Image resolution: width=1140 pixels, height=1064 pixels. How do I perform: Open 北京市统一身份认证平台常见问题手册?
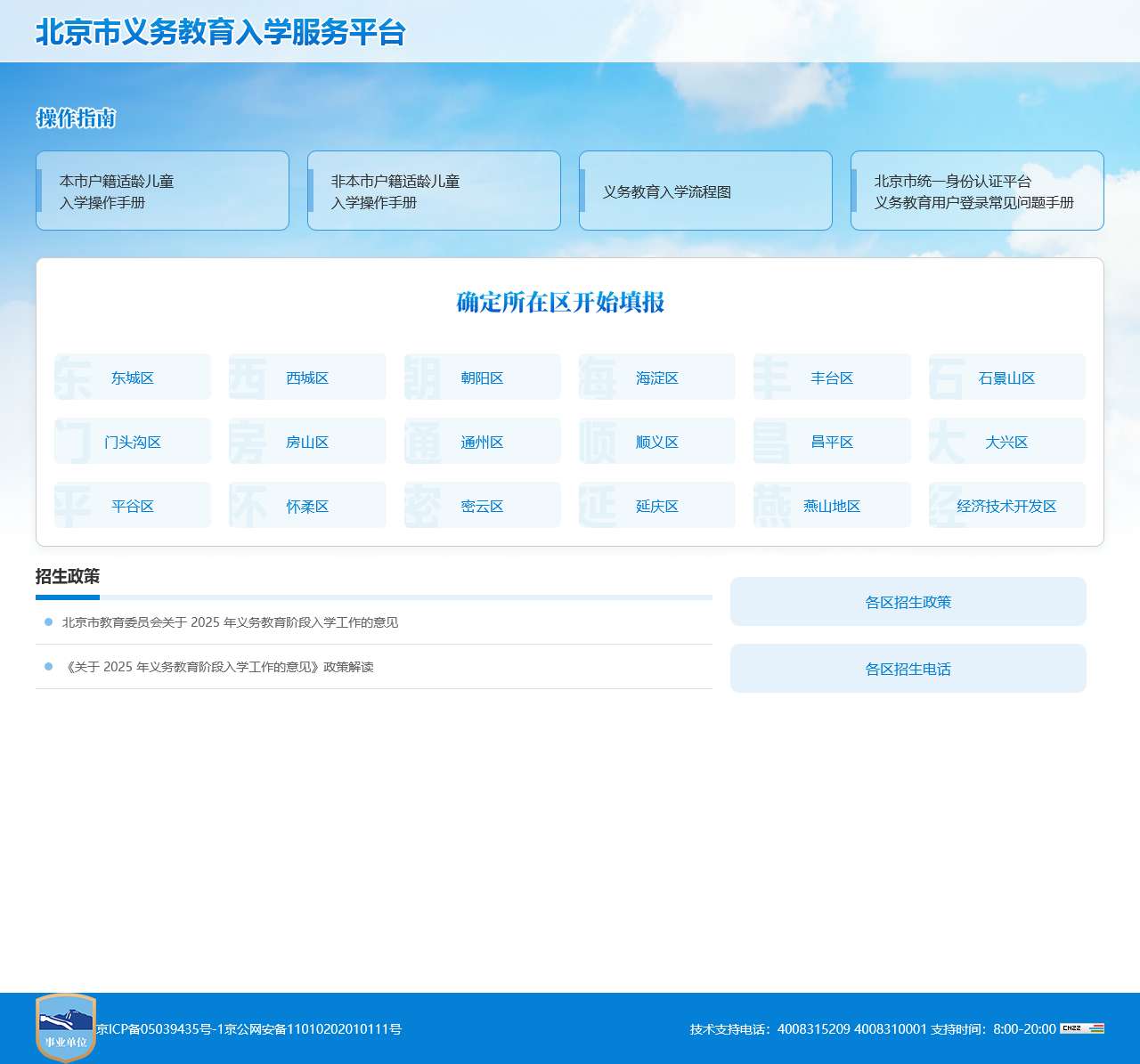pyautogui.click(x=977, y=191)
